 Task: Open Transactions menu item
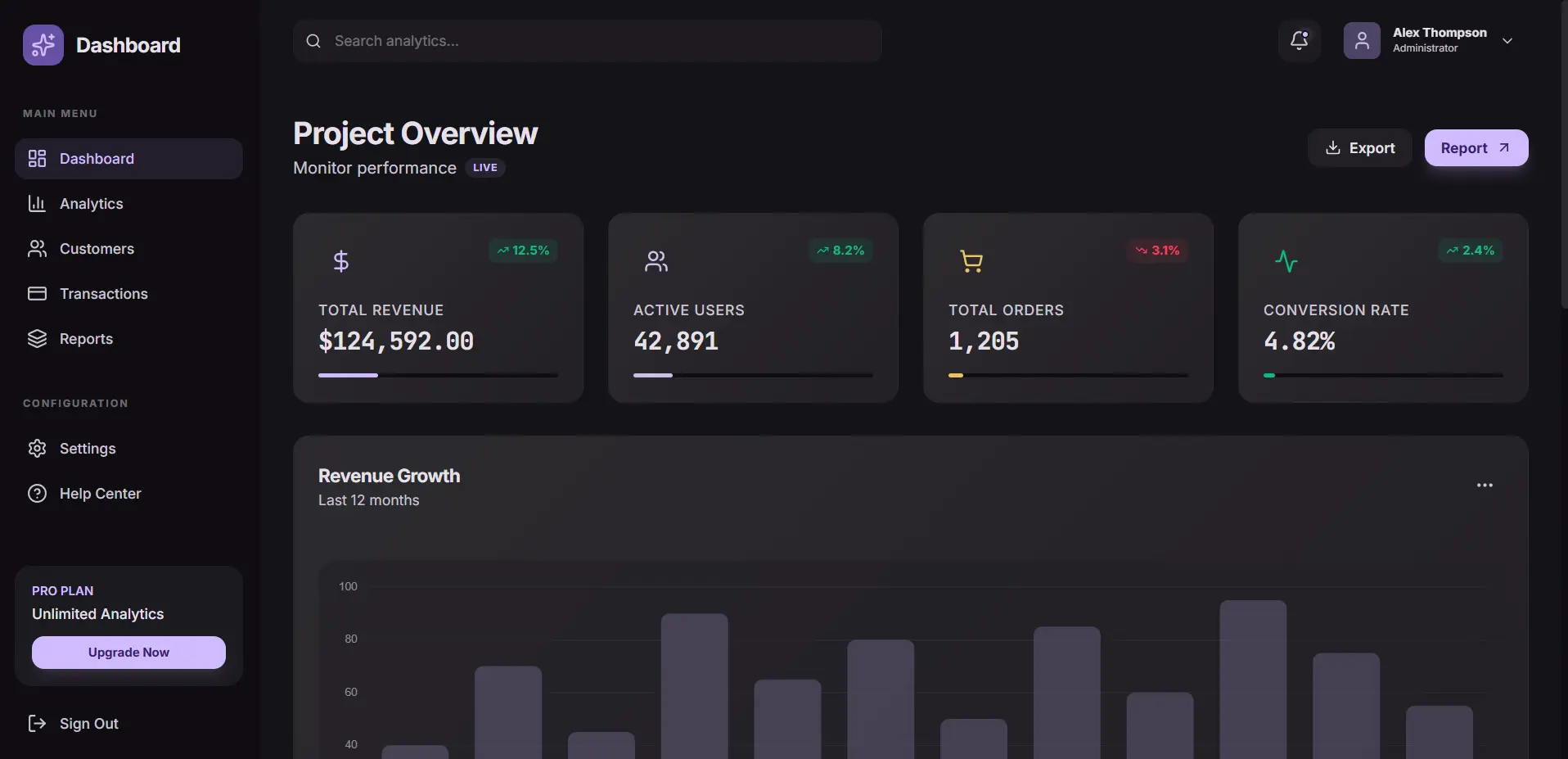128,293
